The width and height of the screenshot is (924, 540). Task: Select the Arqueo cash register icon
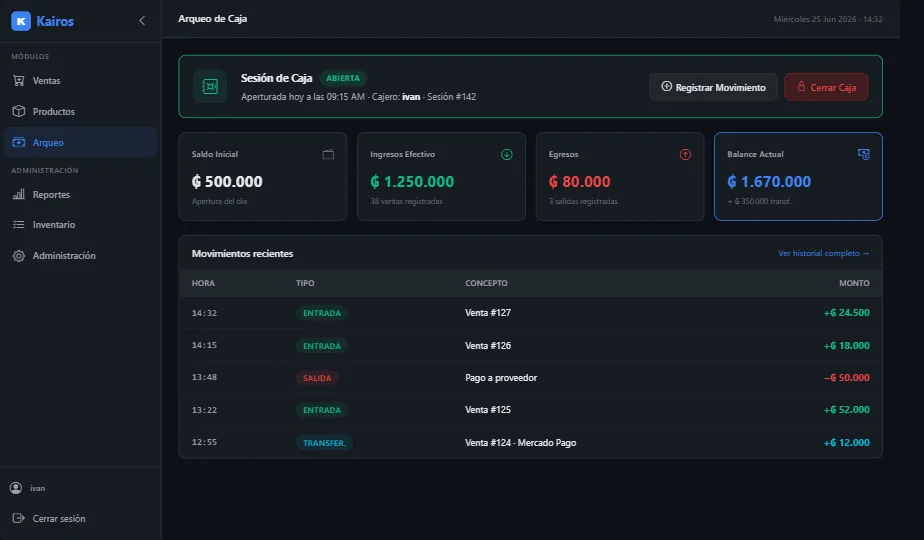coord(19,142)
